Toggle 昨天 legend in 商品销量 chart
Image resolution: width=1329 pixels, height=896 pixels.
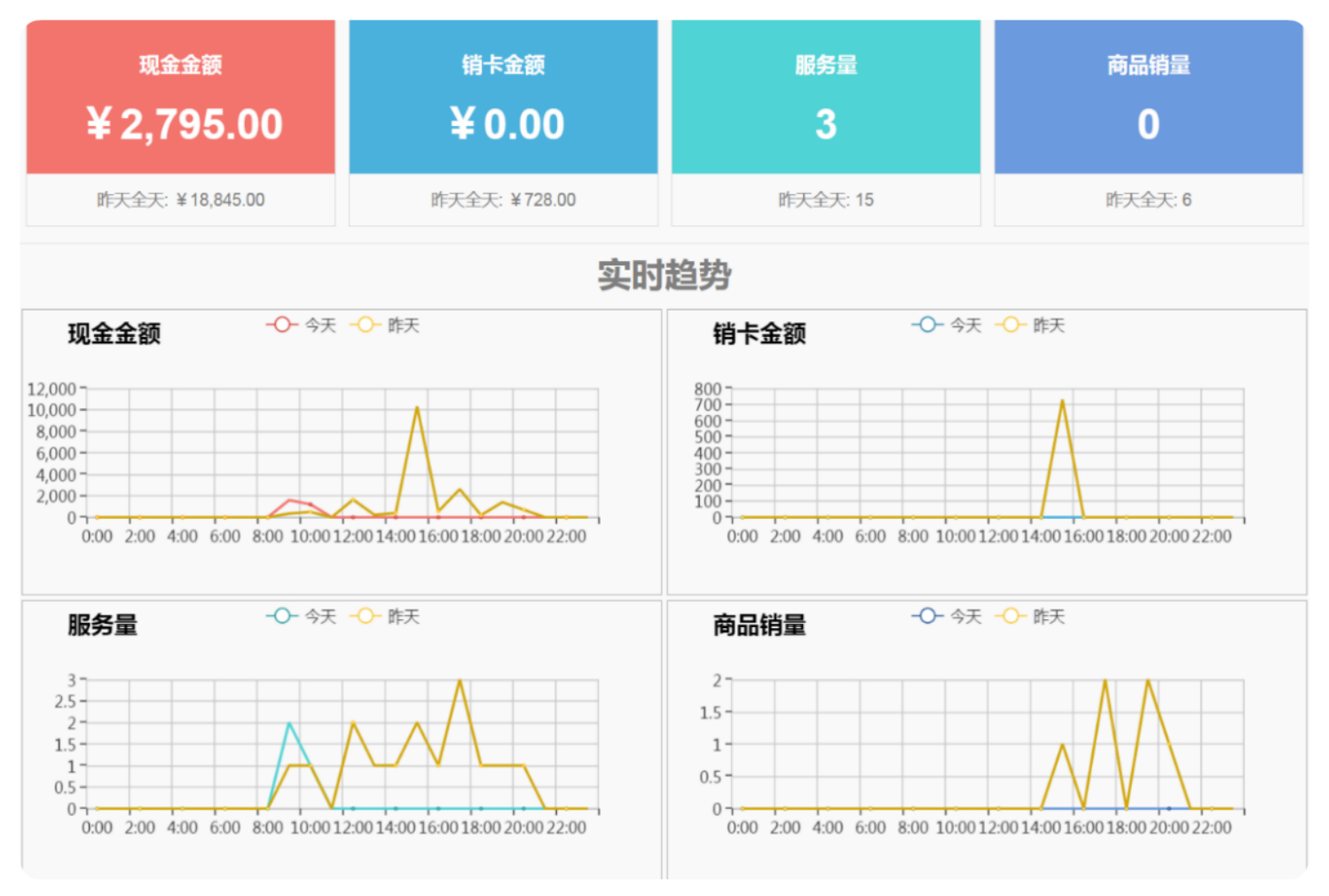1029,617
